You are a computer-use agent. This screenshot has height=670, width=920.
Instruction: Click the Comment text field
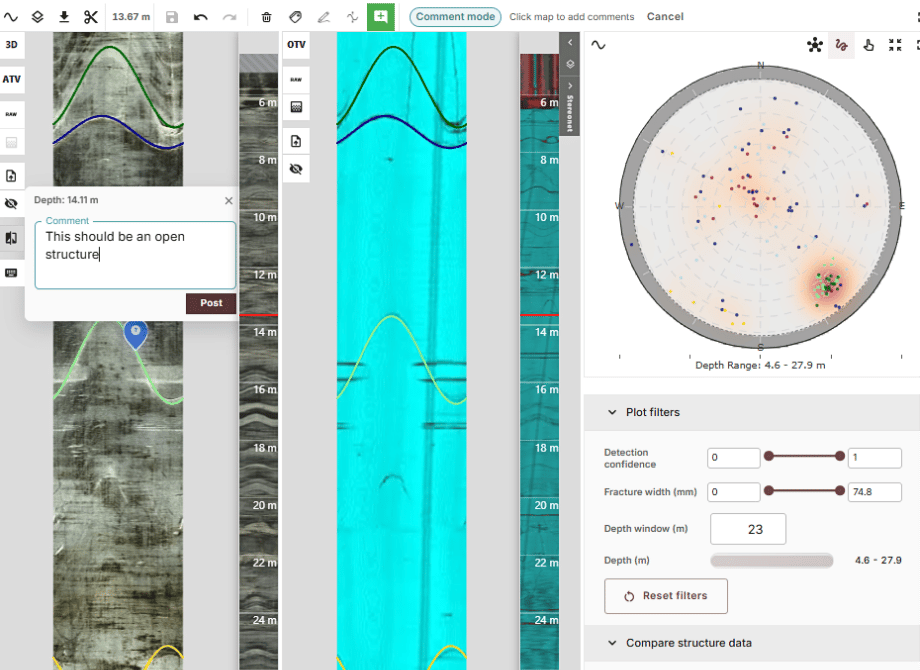coord(136,255)
